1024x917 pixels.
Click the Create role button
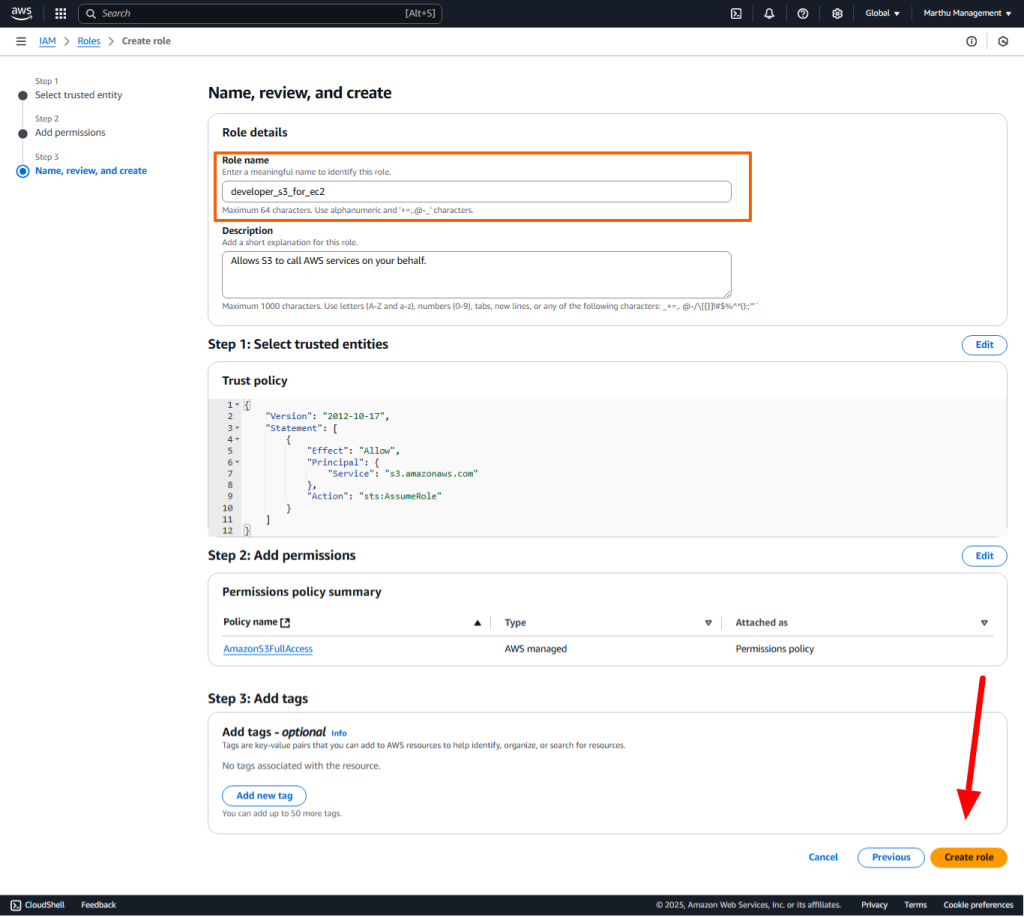tap(968, 857)
